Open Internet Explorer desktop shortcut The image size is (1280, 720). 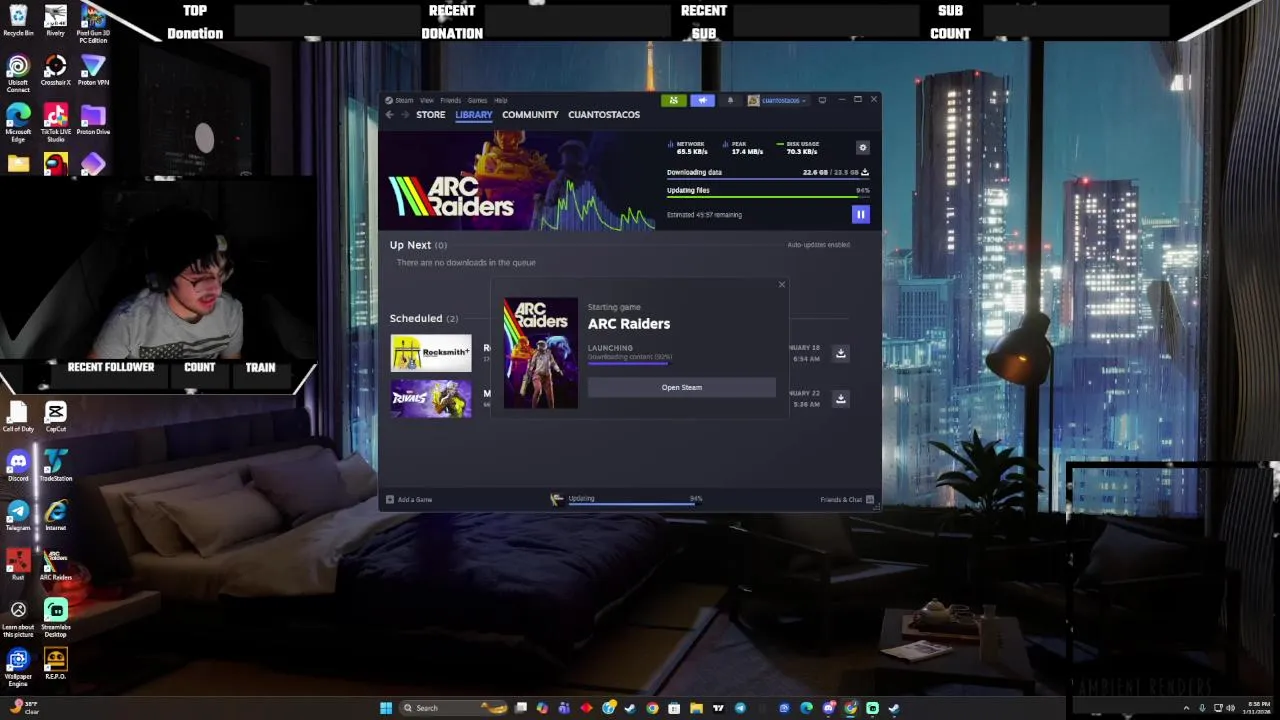tap(55, 514)
